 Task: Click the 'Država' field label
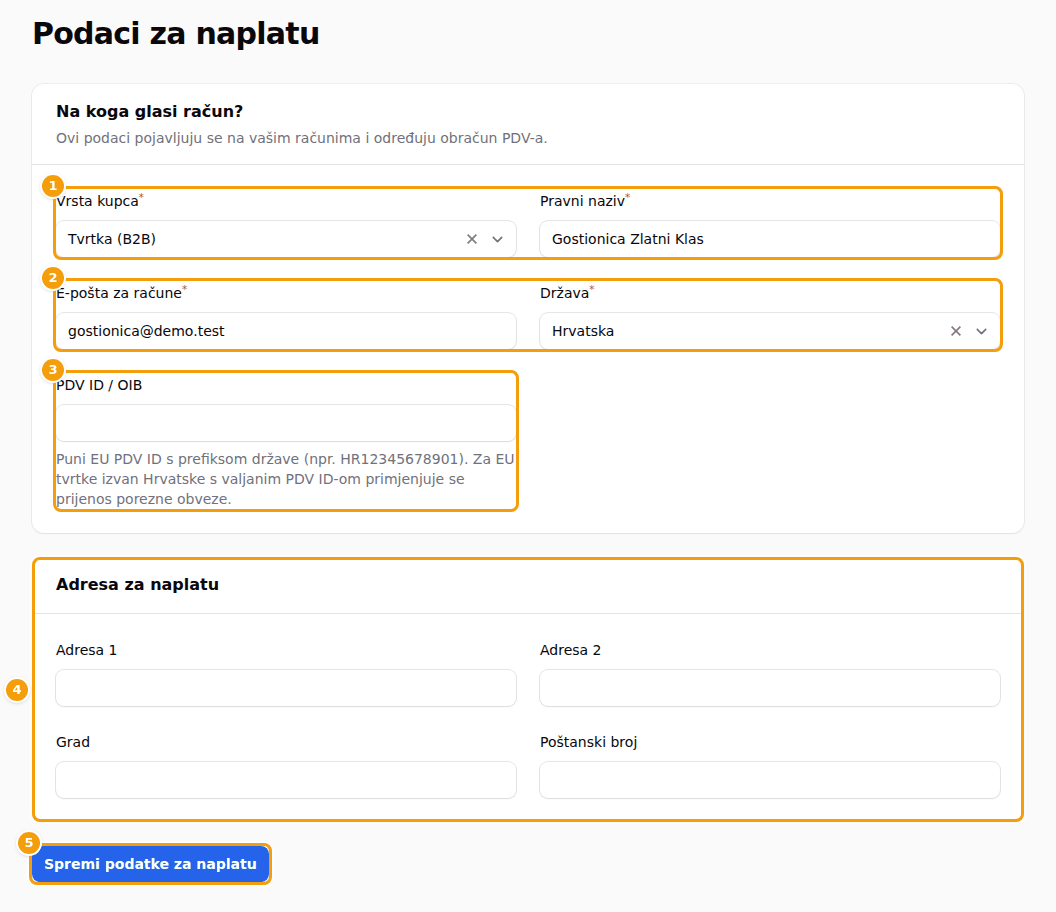point(565,293)
